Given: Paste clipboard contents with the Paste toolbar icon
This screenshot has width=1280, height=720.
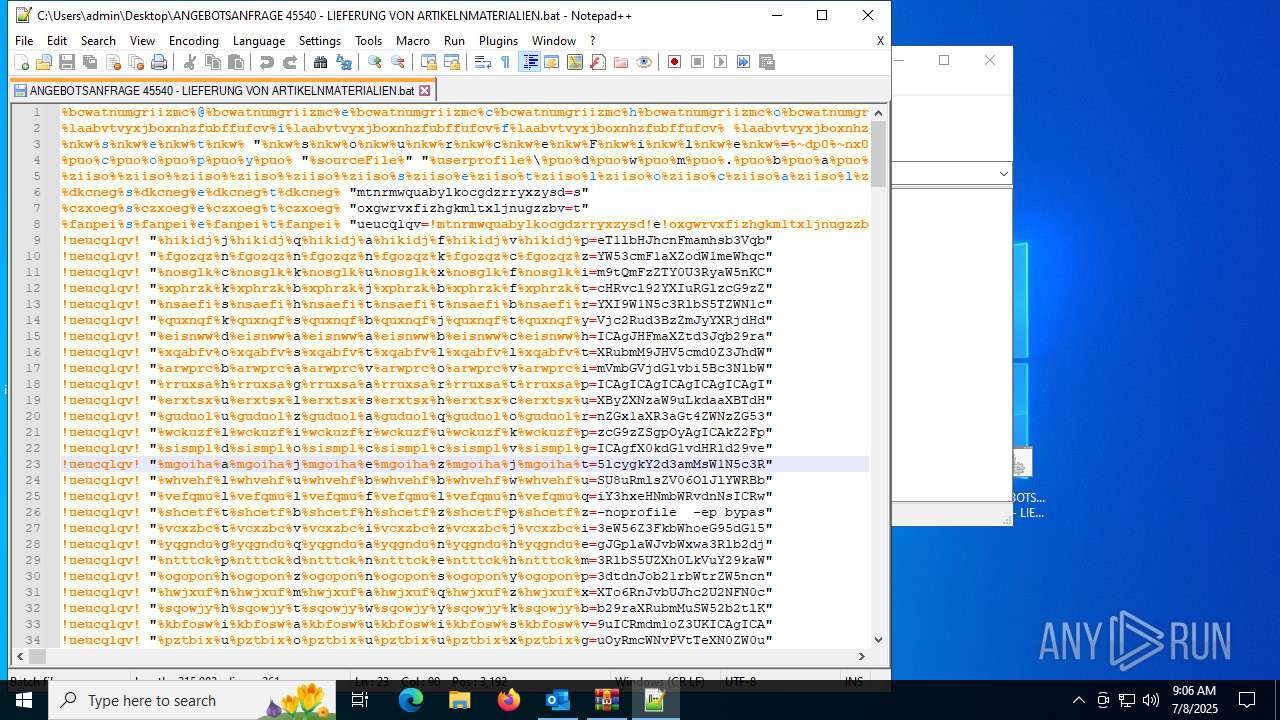Looking at the screenshot, I should pos(236,62).
